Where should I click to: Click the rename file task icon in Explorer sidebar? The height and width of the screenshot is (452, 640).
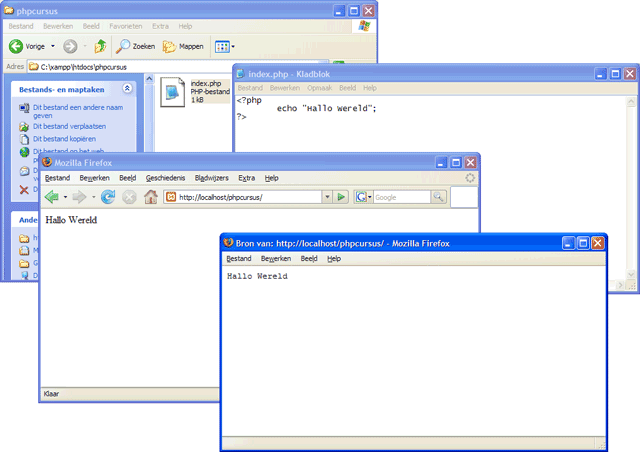[24, 108]
